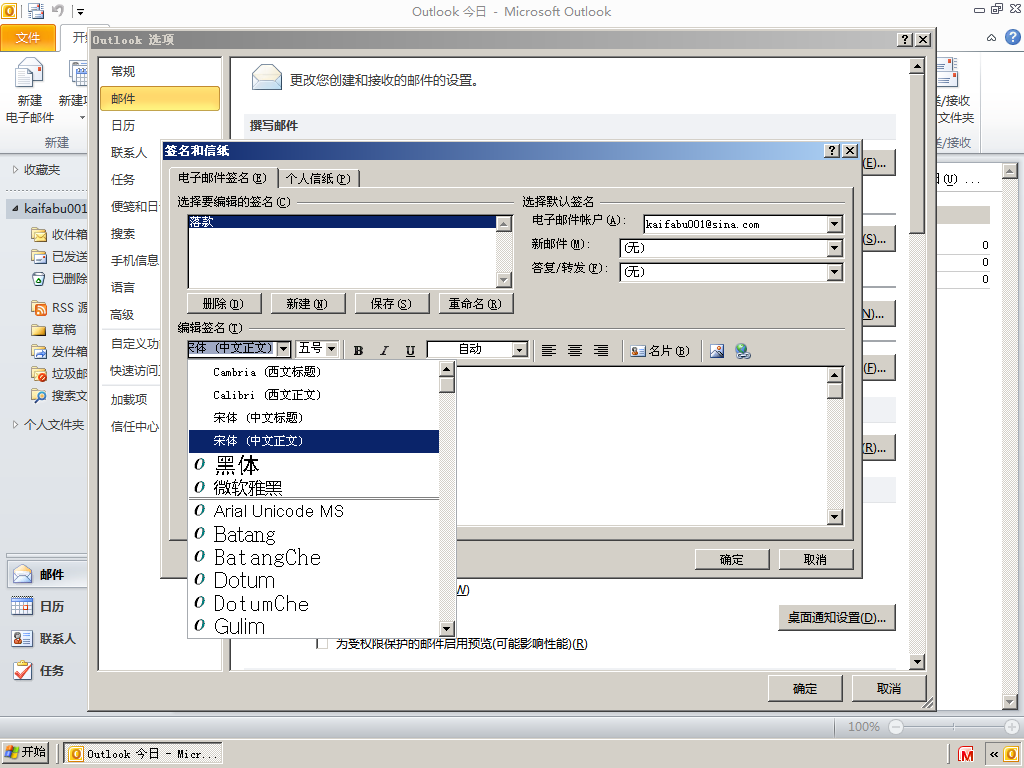Click 桌面通知设置 button
The width and height of the screenshot is (1024, 768).
[x=837, y=618]
